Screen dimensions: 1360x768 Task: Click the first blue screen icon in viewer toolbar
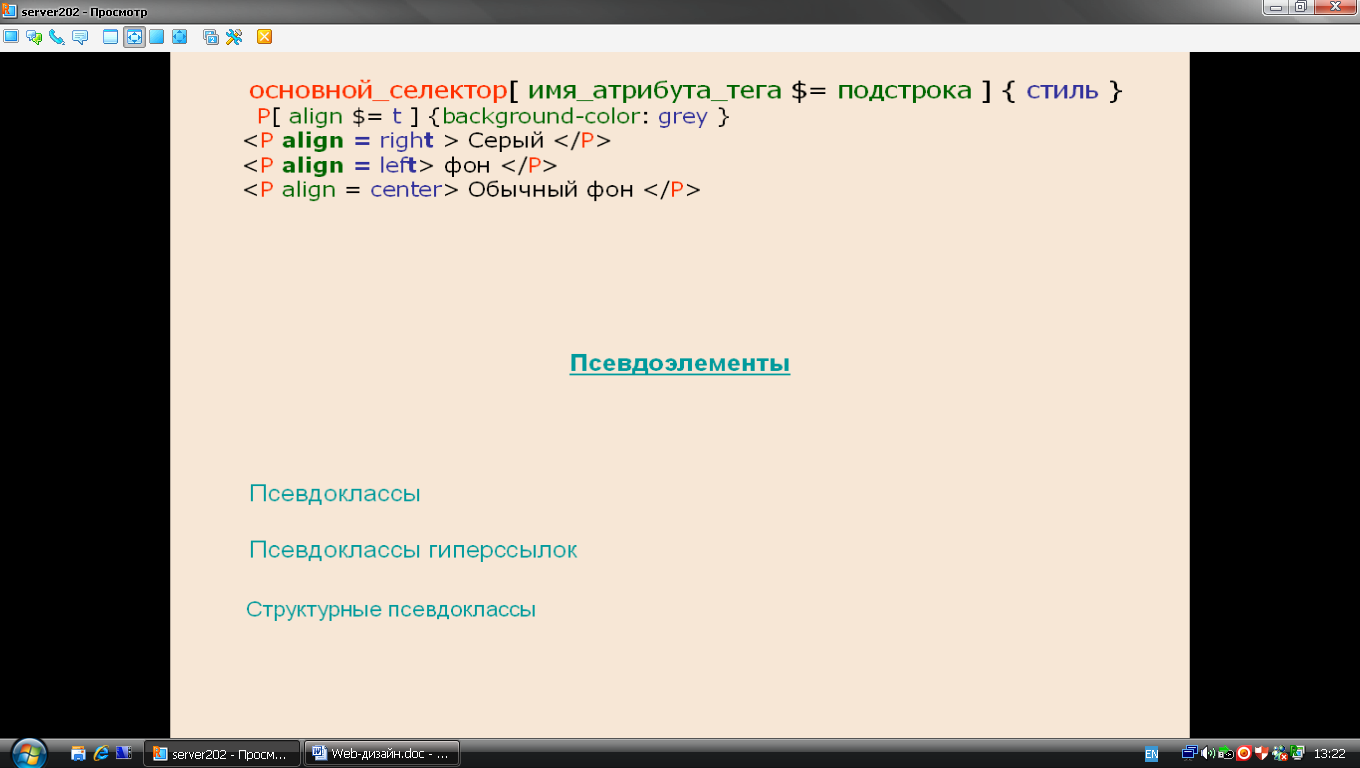[11, 37]
